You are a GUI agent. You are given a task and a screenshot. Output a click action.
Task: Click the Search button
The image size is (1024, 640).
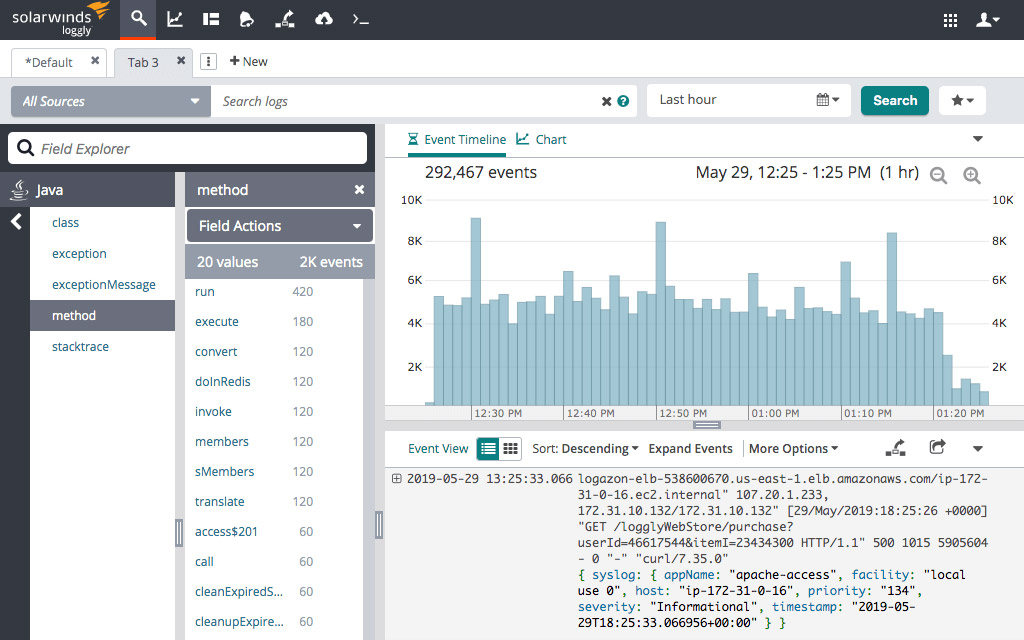(894, 100)
